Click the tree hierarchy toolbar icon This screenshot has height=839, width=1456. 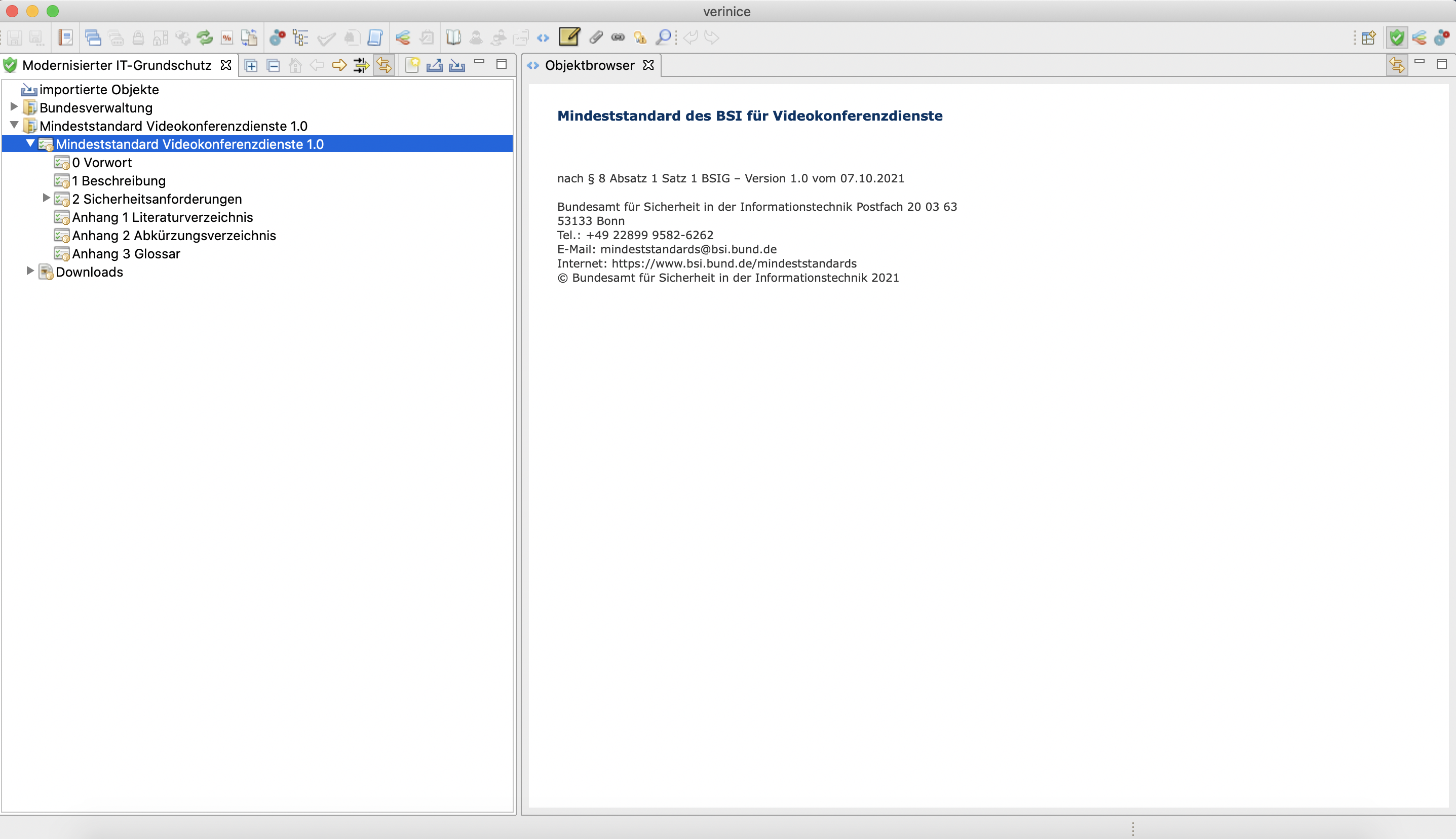click(x=300, y=38)
